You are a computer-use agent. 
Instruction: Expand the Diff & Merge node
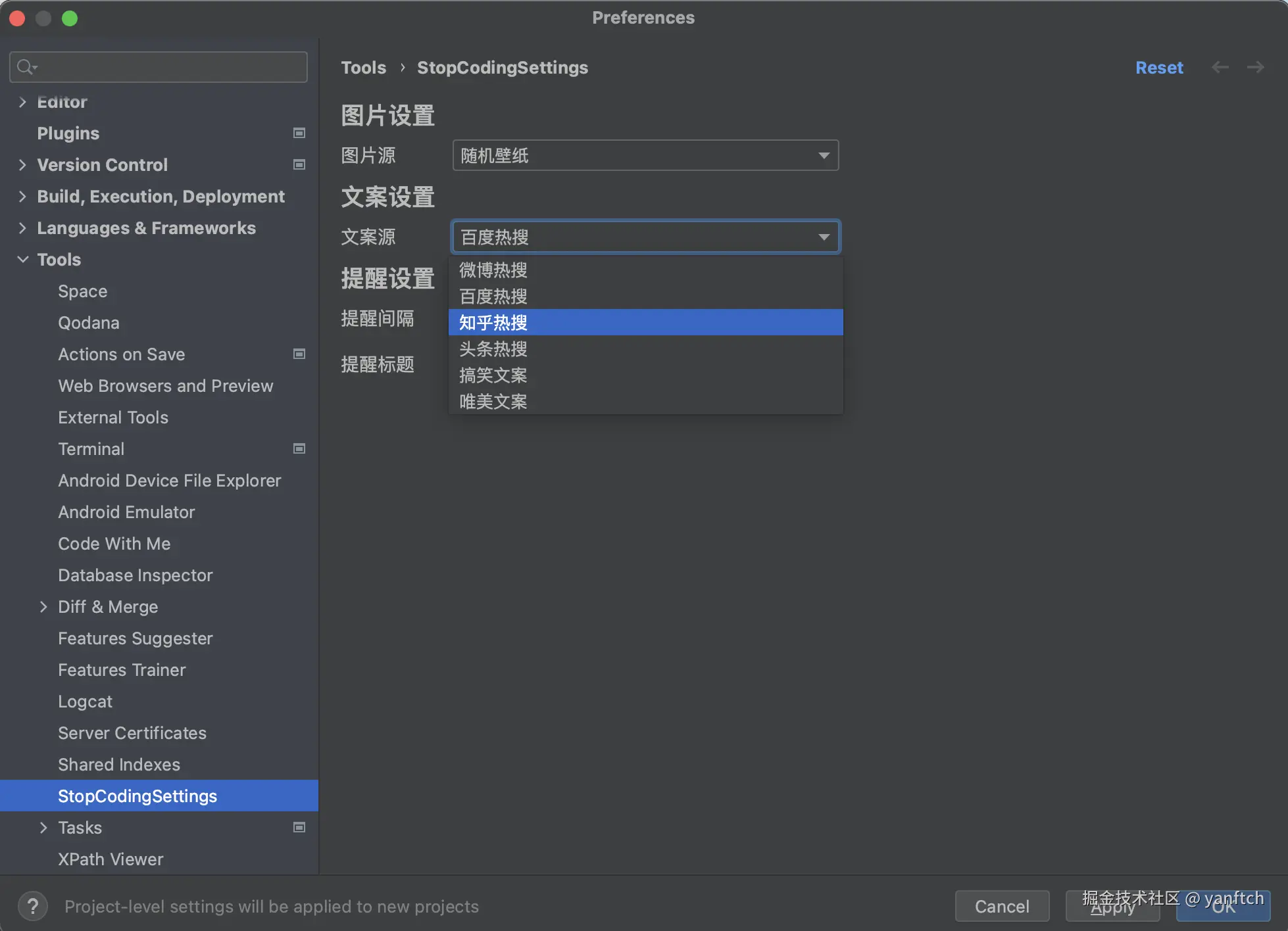coord(43,607)
